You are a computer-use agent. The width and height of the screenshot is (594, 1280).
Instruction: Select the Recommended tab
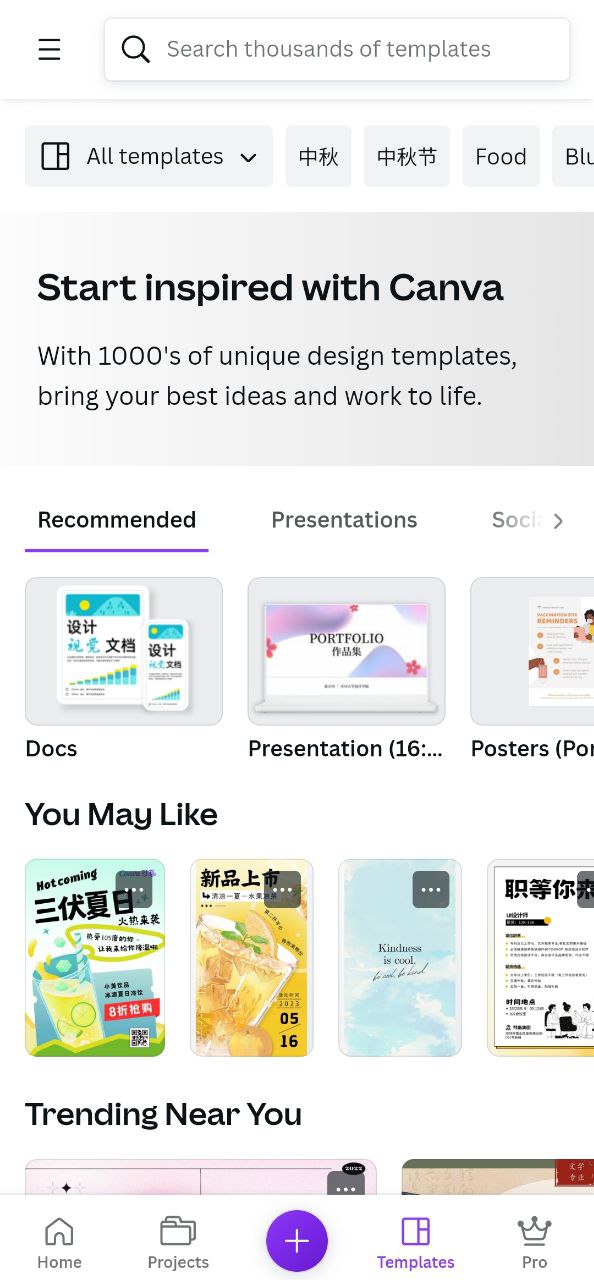[117, 520]
